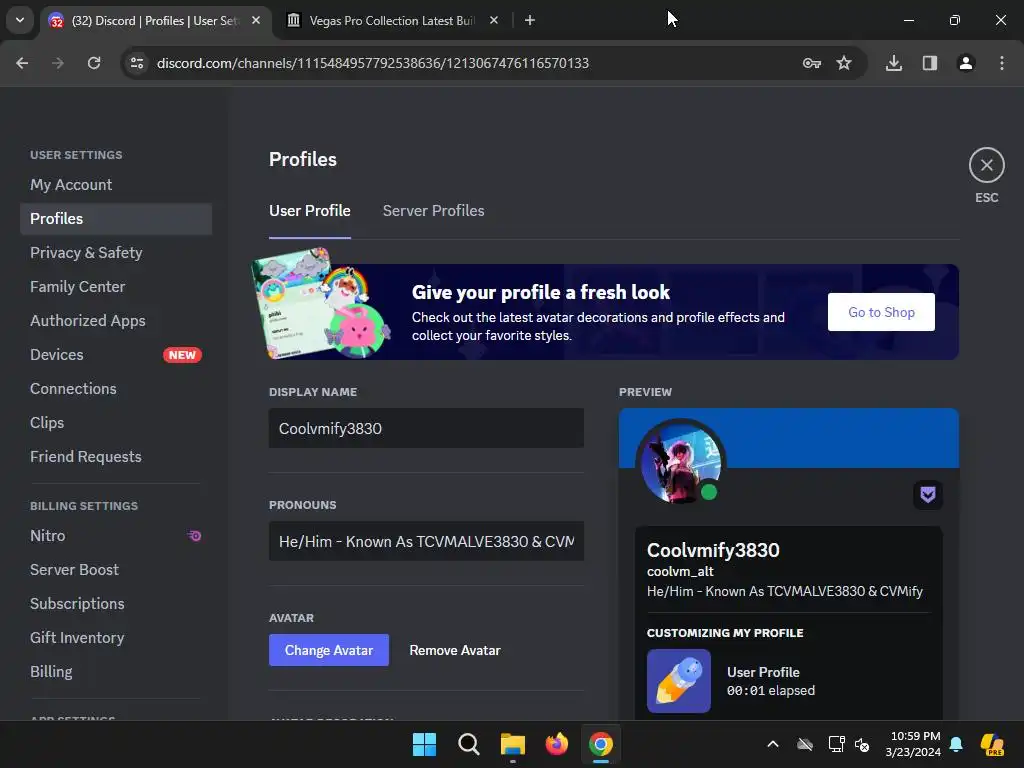
Task: Click the browser back arrow
Action: pos(22,63)
